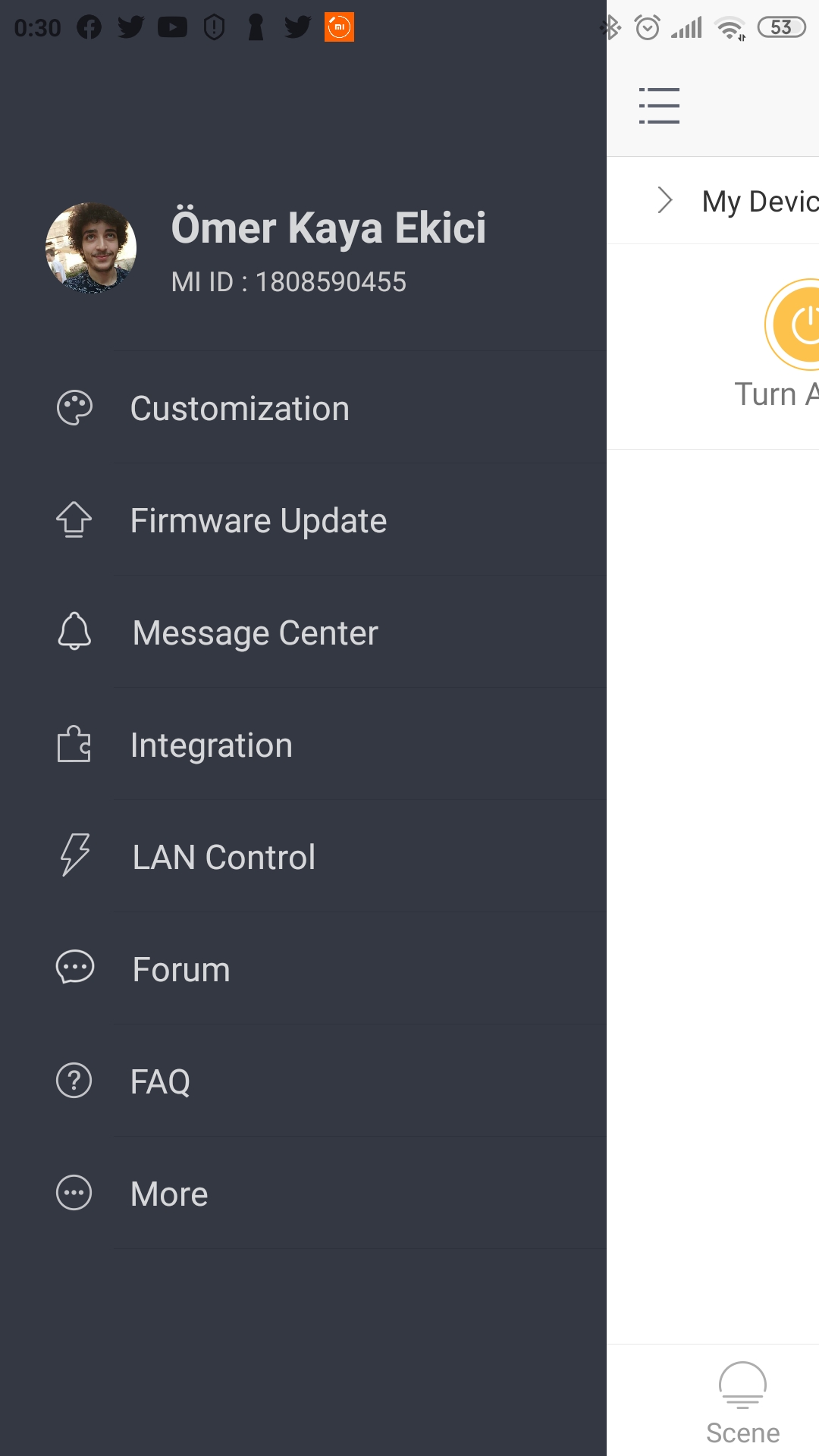The width and height of the screenshot is (819, 1456).
Task: Toggle the yellow power button
Action: [798, 325]
